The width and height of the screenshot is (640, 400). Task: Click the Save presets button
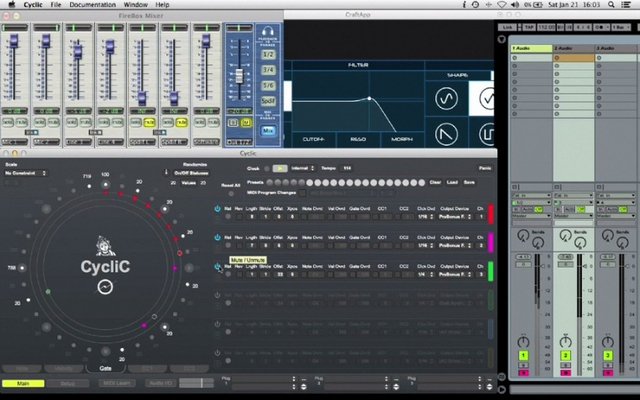(x=469, y=182)
